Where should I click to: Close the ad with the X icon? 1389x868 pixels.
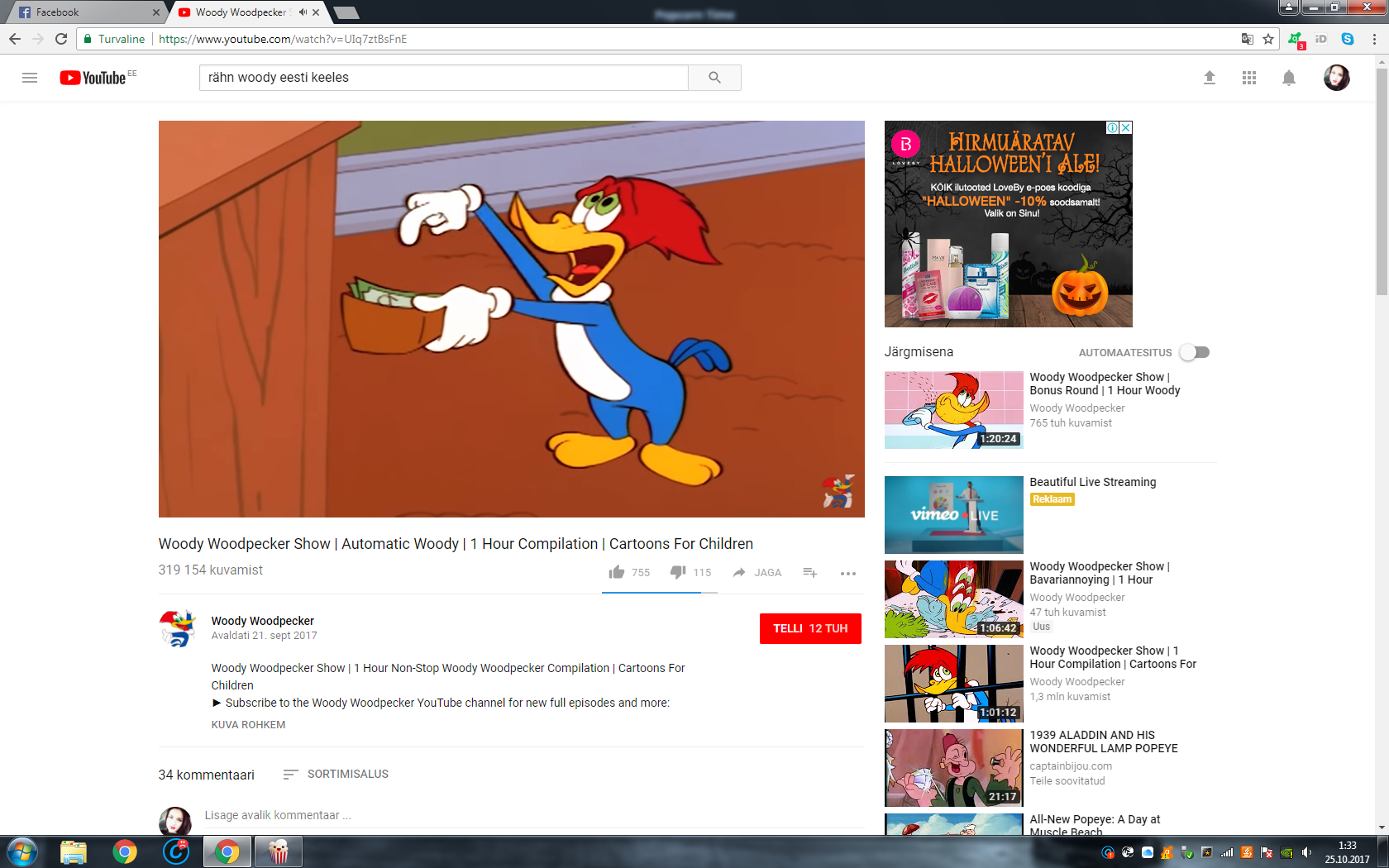pos(1125,128)
